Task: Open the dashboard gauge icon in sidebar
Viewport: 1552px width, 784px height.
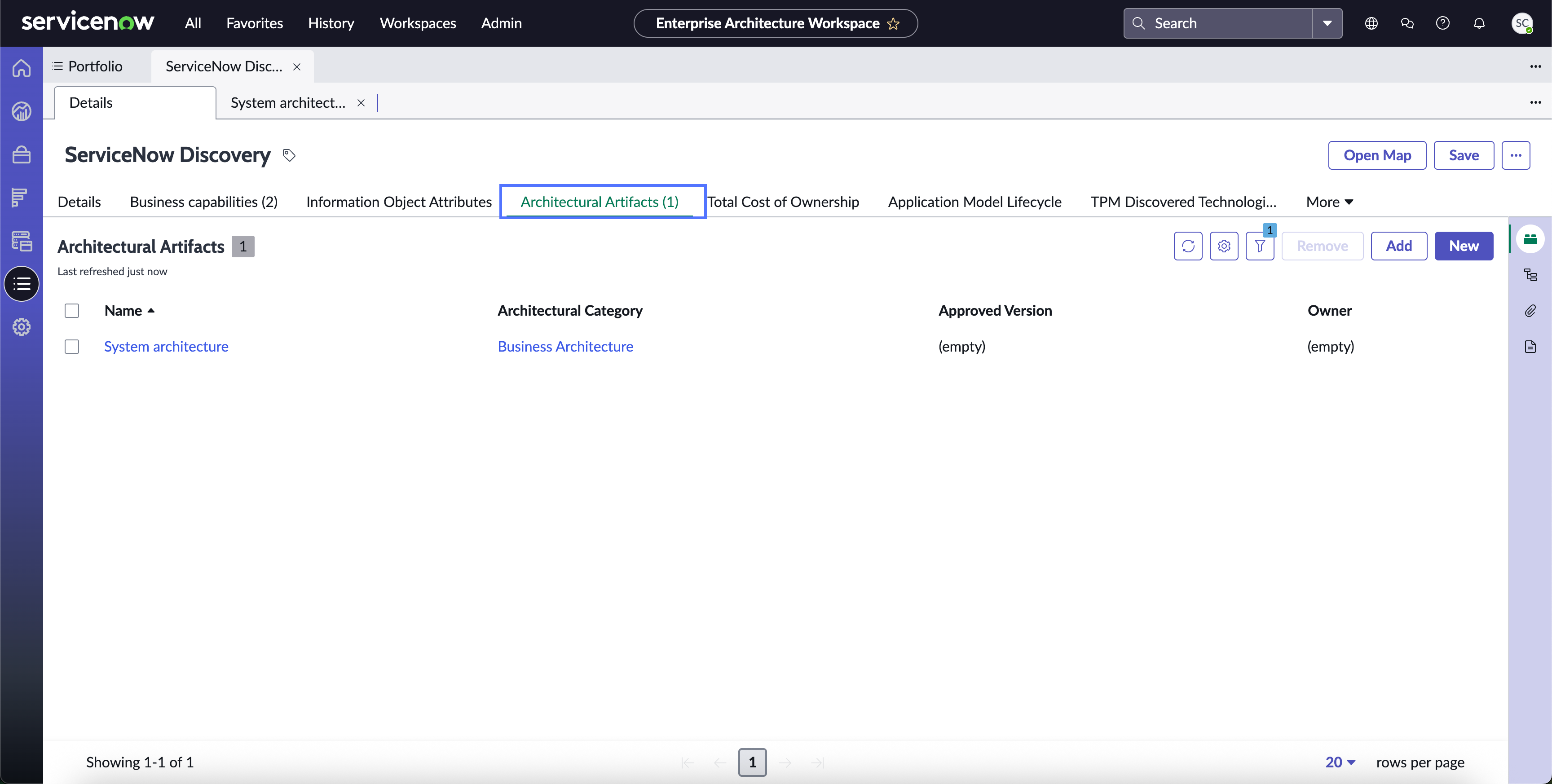Action: [22, 111]
